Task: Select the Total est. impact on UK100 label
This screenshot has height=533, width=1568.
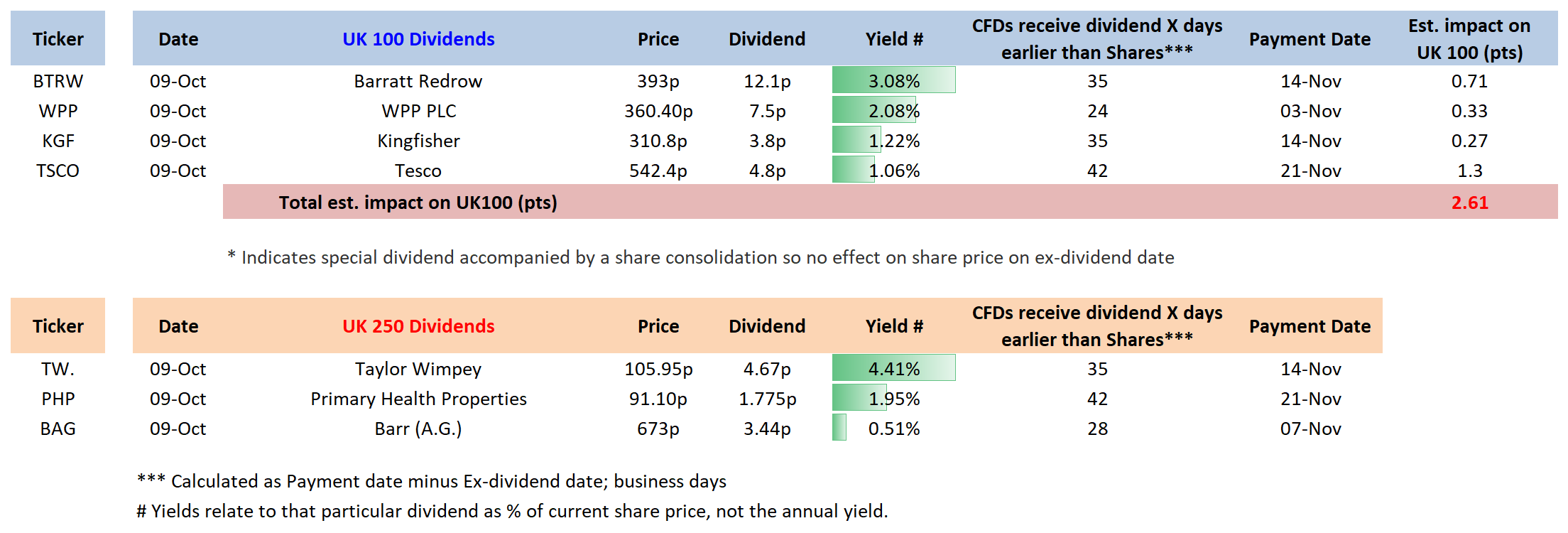Action: (x=418, y=203)
